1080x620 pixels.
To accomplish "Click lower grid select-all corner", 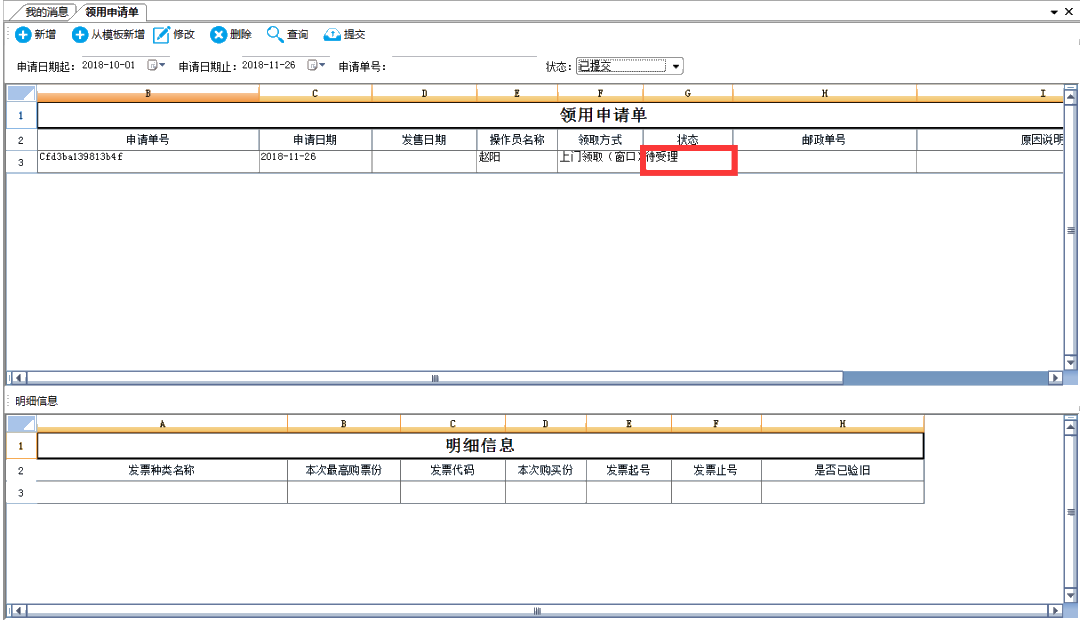I will point(21,424).
